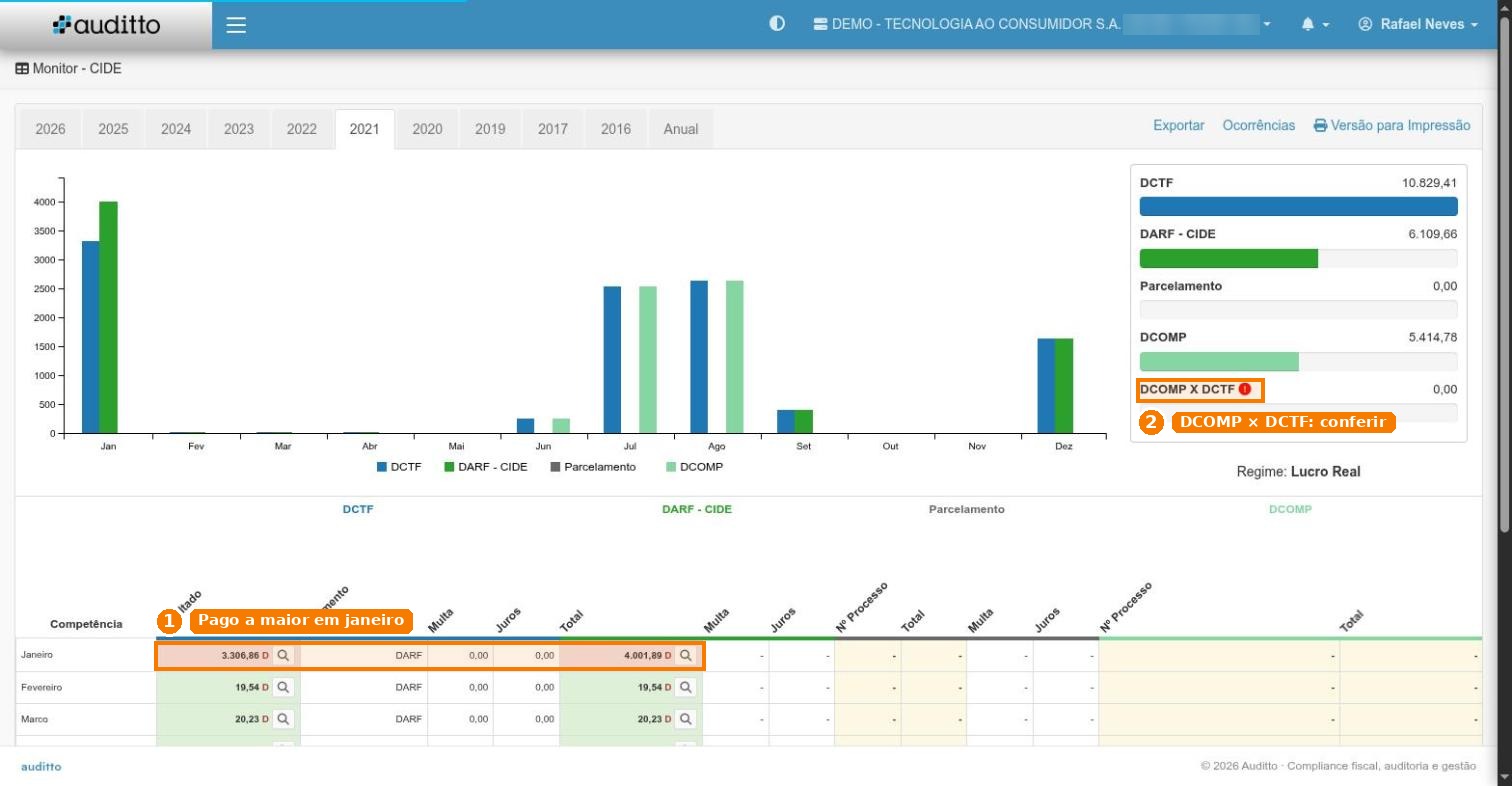Click the auditto footer link
The height and width of the screenshot is (786, 1512).
click(41, 767)
